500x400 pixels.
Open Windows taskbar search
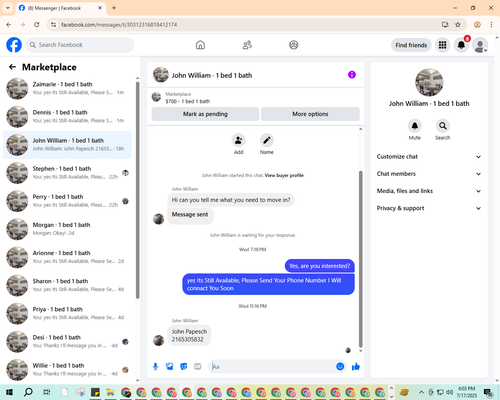click(x=28, y=392)
